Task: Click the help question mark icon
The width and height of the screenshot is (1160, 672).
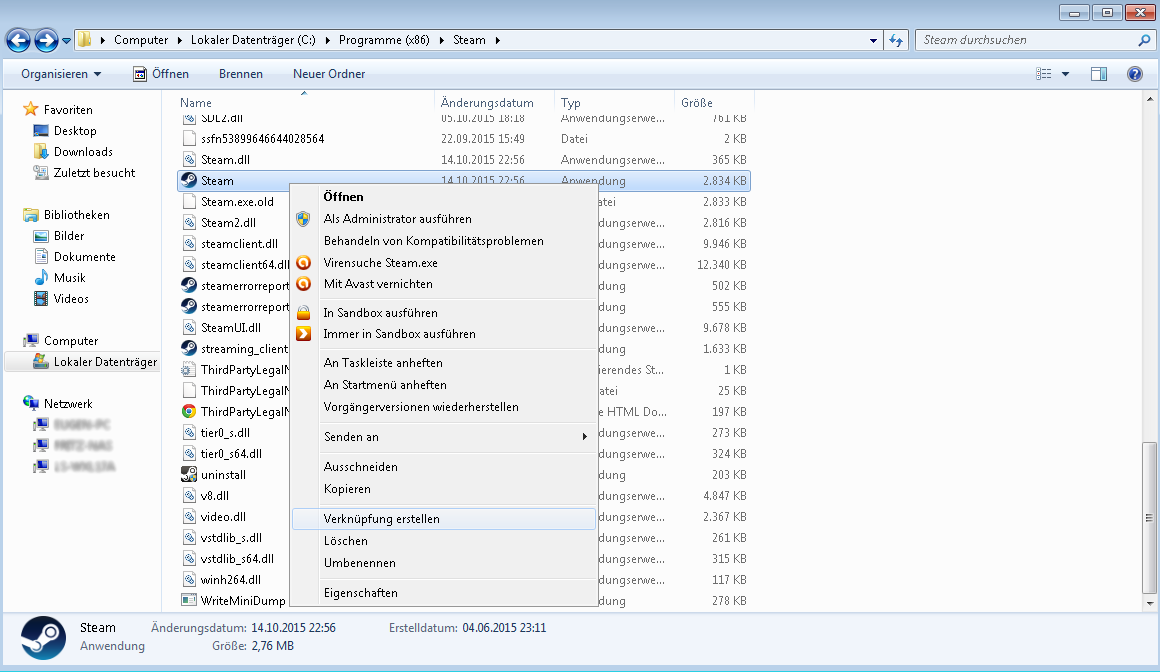Action: point(1135,74)
